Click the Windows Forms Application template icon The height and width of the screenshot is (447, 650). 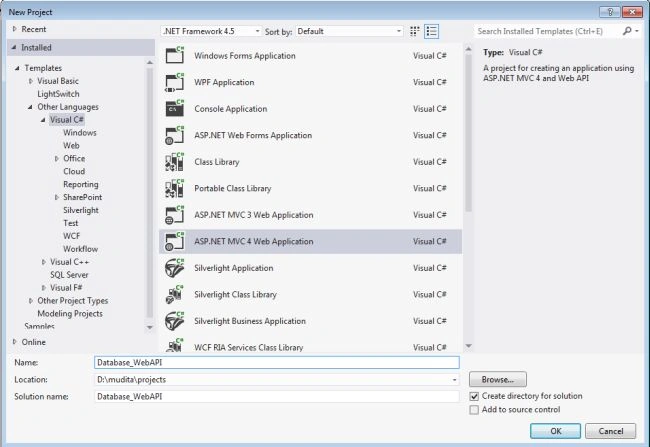[175, 55]
